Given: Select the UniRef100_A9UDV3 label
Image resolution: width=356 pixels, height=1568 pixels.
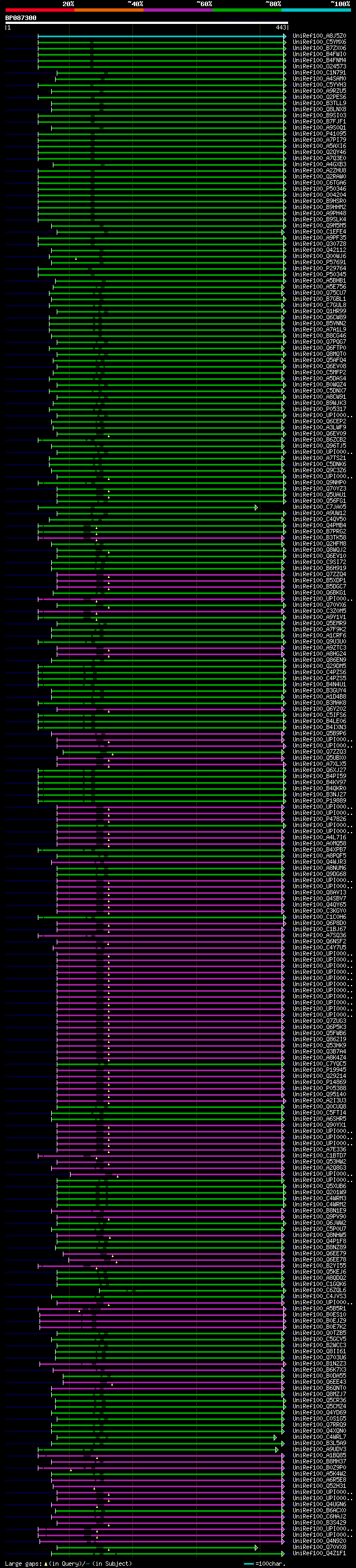Looking at the screenshot, I should tap(319, 1449).
